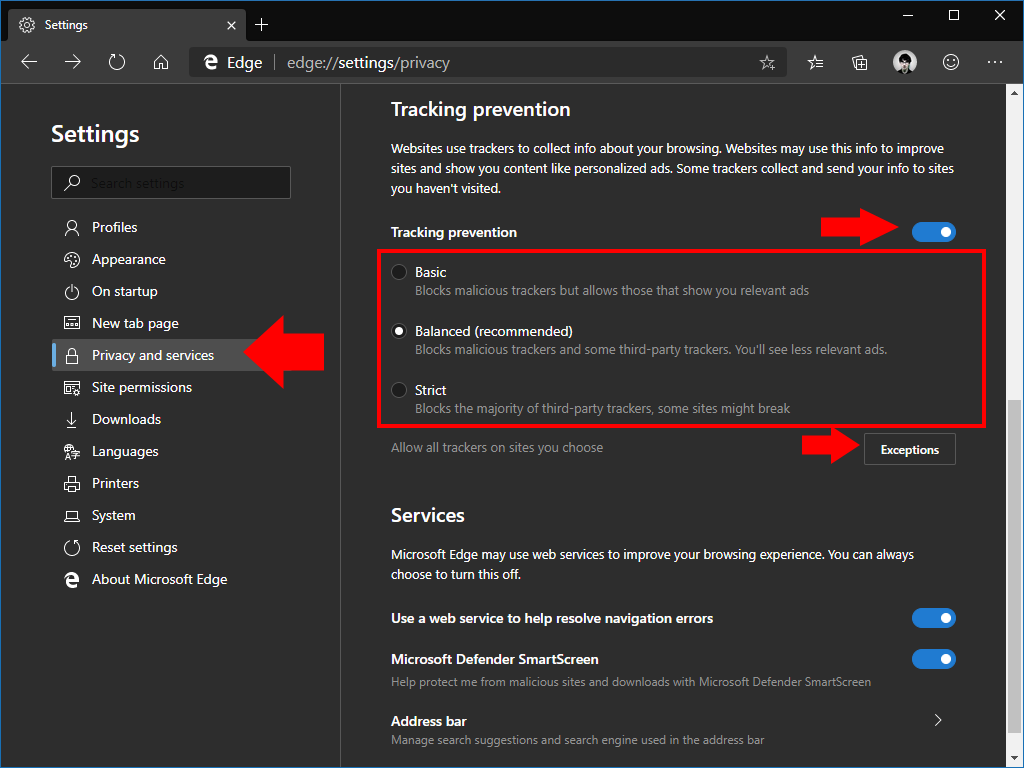Open Site permissions in the sidebar
The width and height of the screenshot is (1024, 768).
point(141,387)
